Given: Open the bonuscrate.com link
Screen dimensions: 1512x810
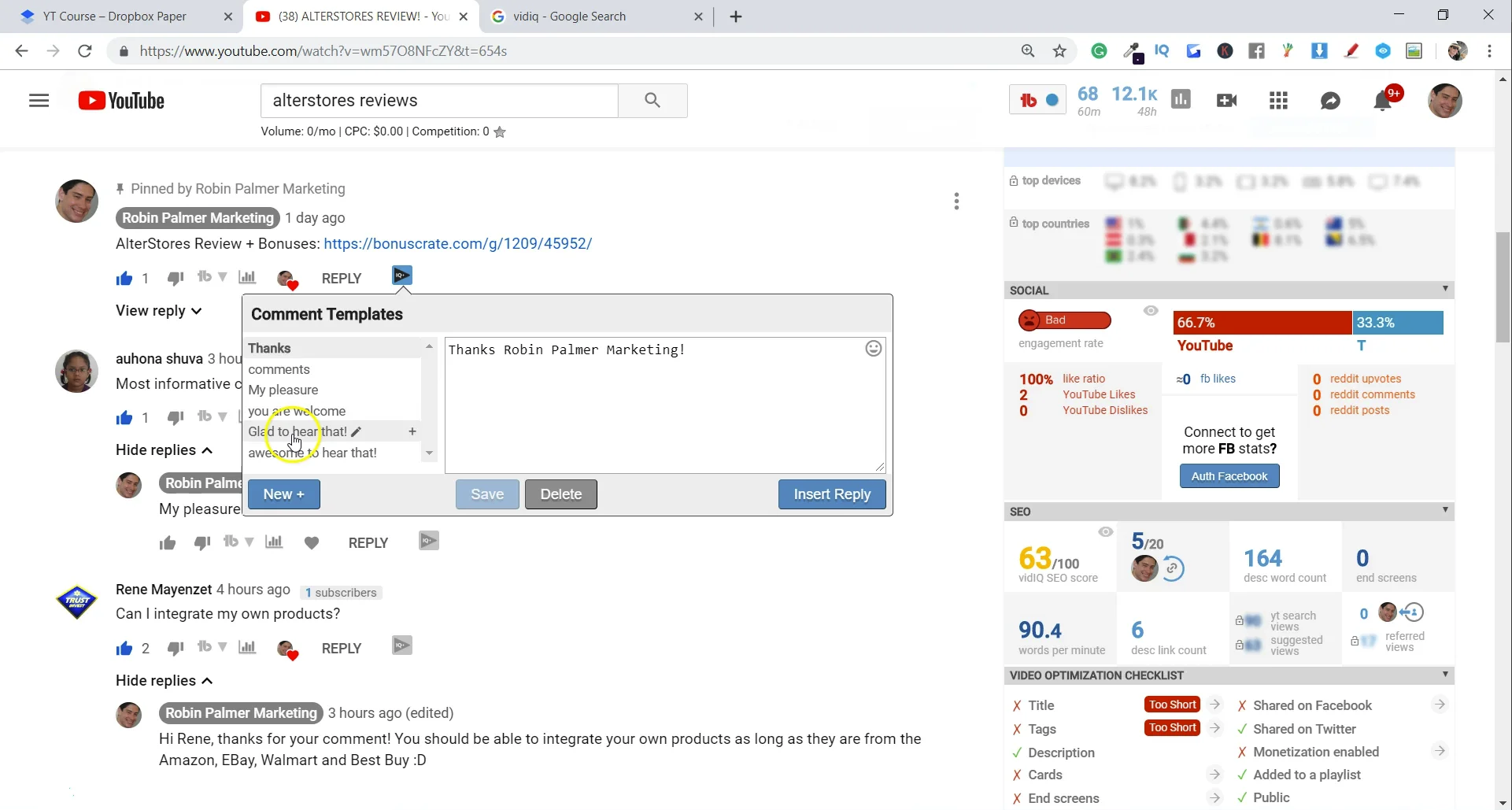Looking at the screenshot, I should [458, 244].
